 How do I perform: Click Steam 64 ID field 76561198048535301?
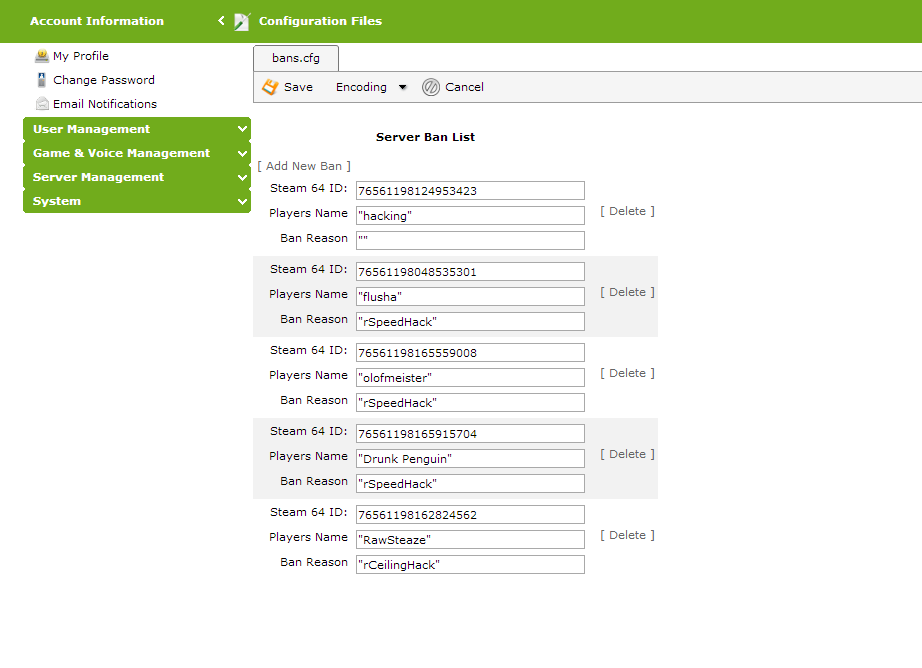[x=470, y=272]
